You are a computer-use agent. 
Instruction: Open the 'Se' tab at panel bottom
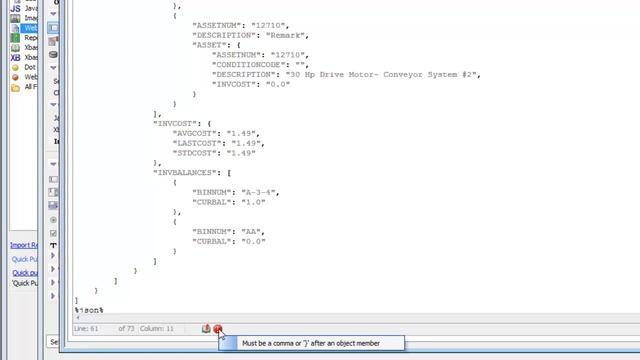(54, 342)
